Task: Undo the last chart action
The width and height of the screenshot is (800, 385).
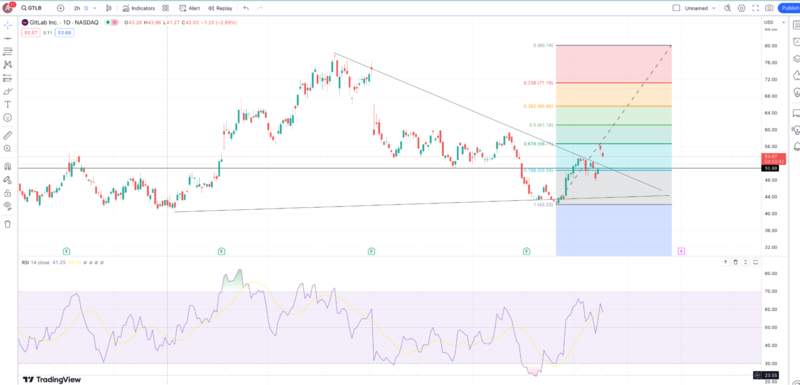Action: tap(246, 8)
